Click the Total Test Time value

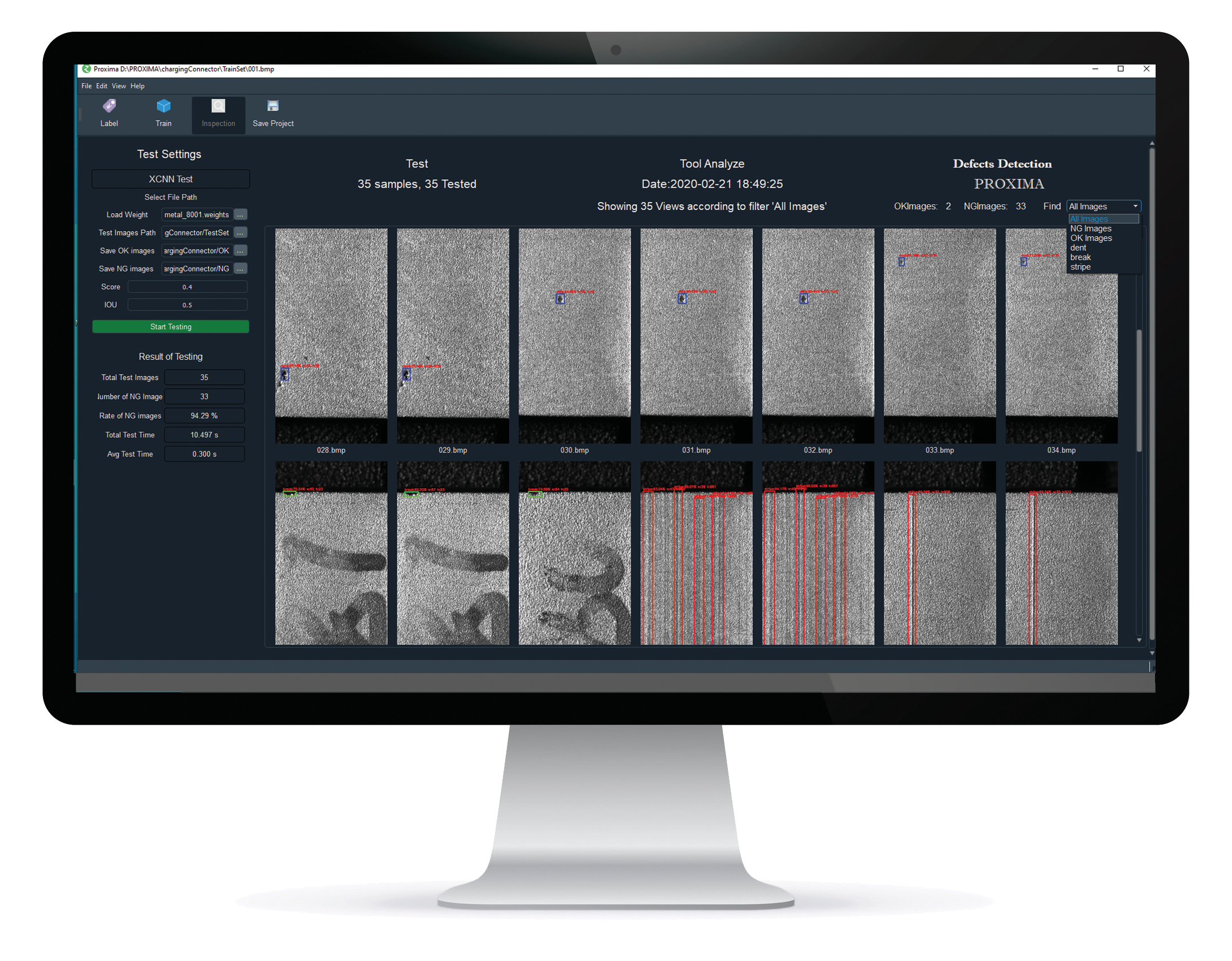tap(204, 435)
